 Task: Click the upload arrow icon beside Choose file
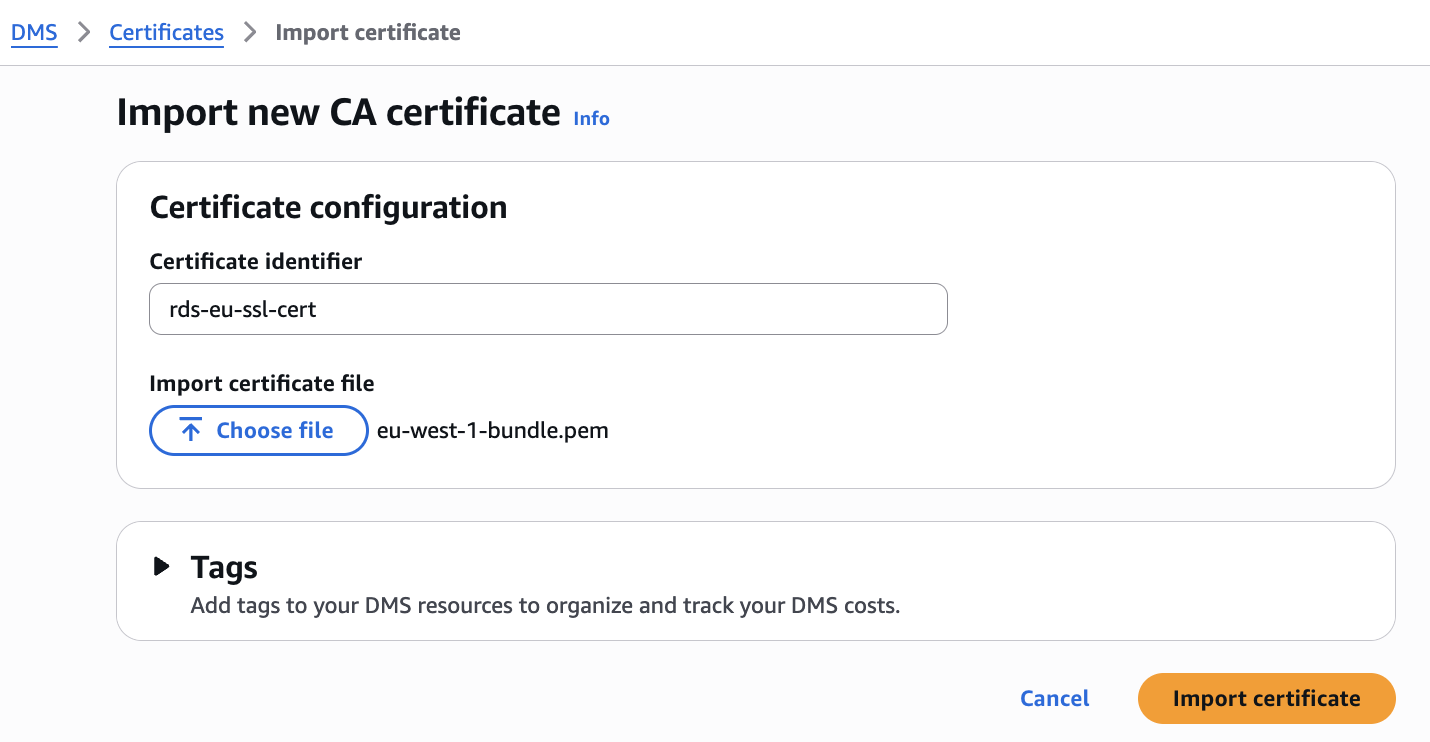point(190,431)
